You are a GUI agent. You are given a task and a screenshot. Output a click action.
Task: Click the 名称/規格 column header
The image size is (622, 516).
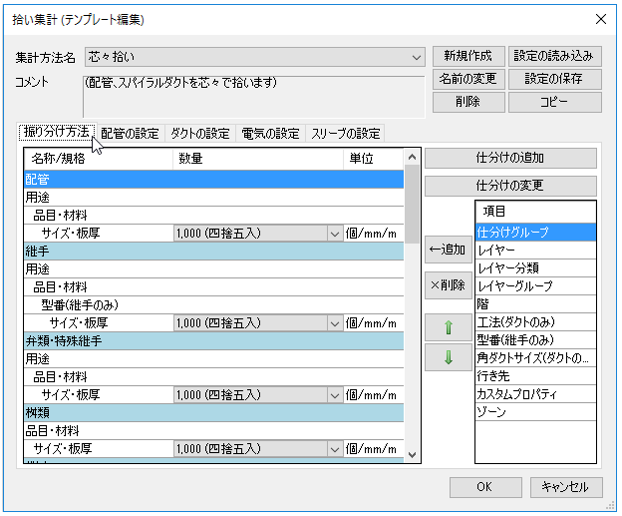[x=98, y=159]
